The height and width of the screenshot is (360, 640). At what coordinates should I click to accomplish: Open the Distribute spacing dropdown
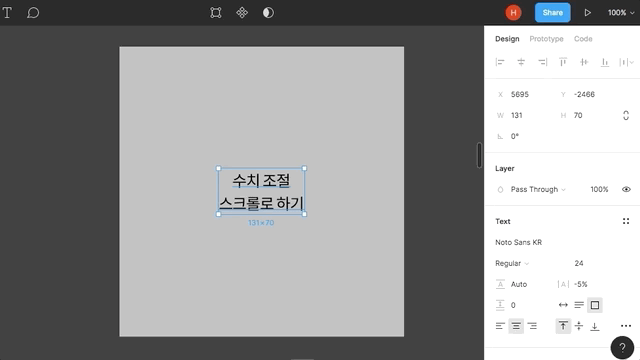click(627, 62)
